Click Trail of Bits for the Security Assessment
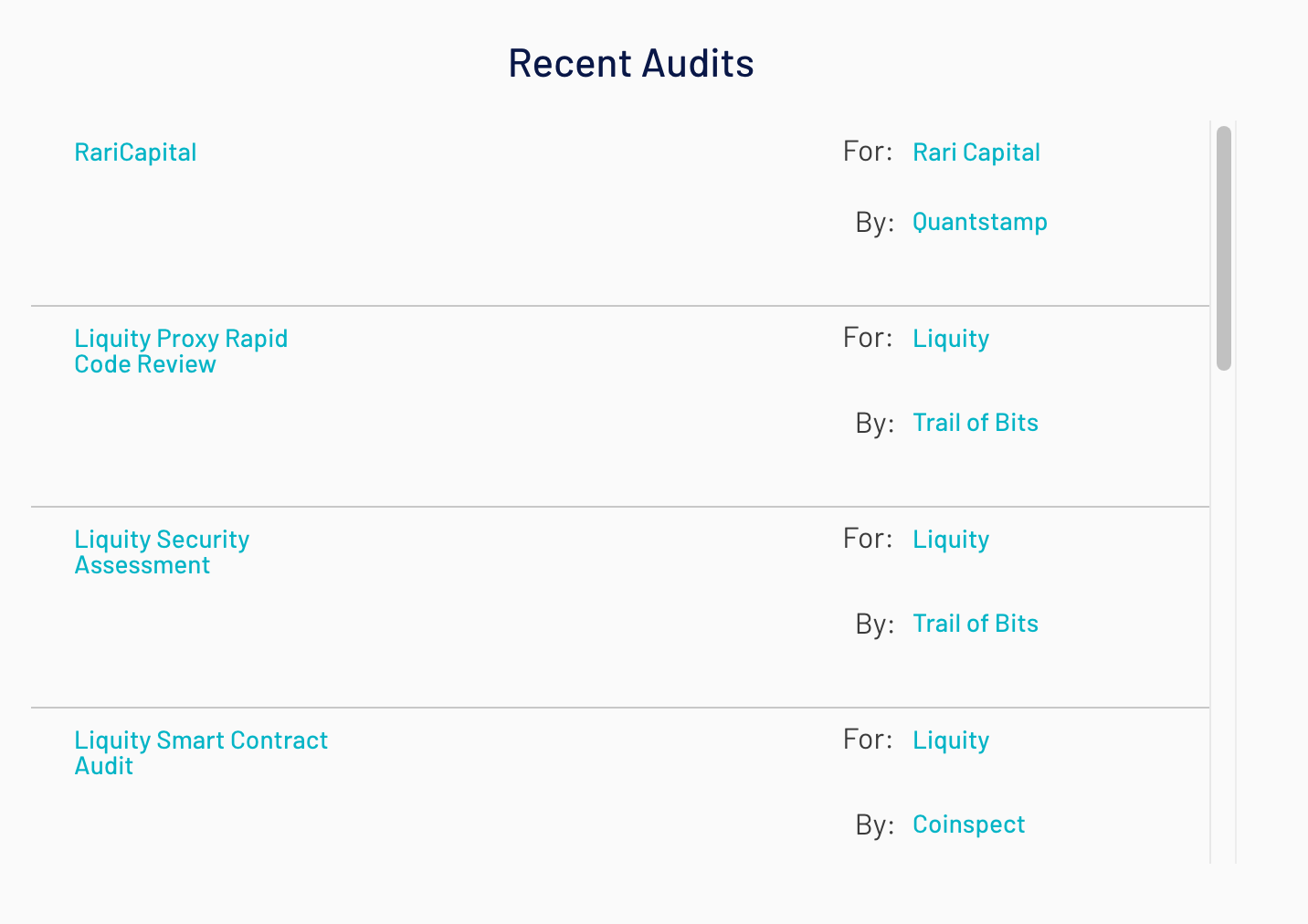 pos(975,623)
